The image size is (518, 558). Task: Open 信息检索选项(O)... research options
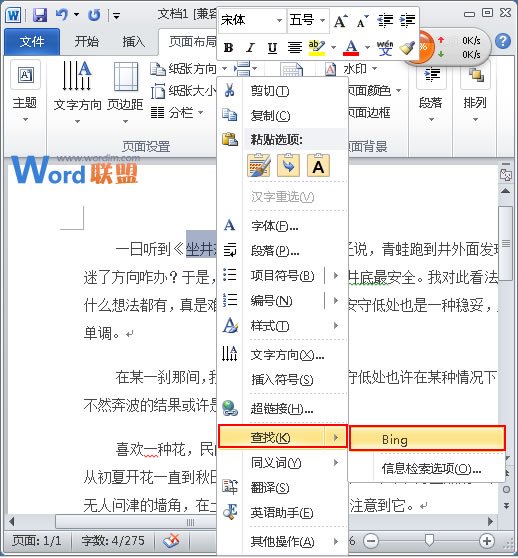[427, 469]
